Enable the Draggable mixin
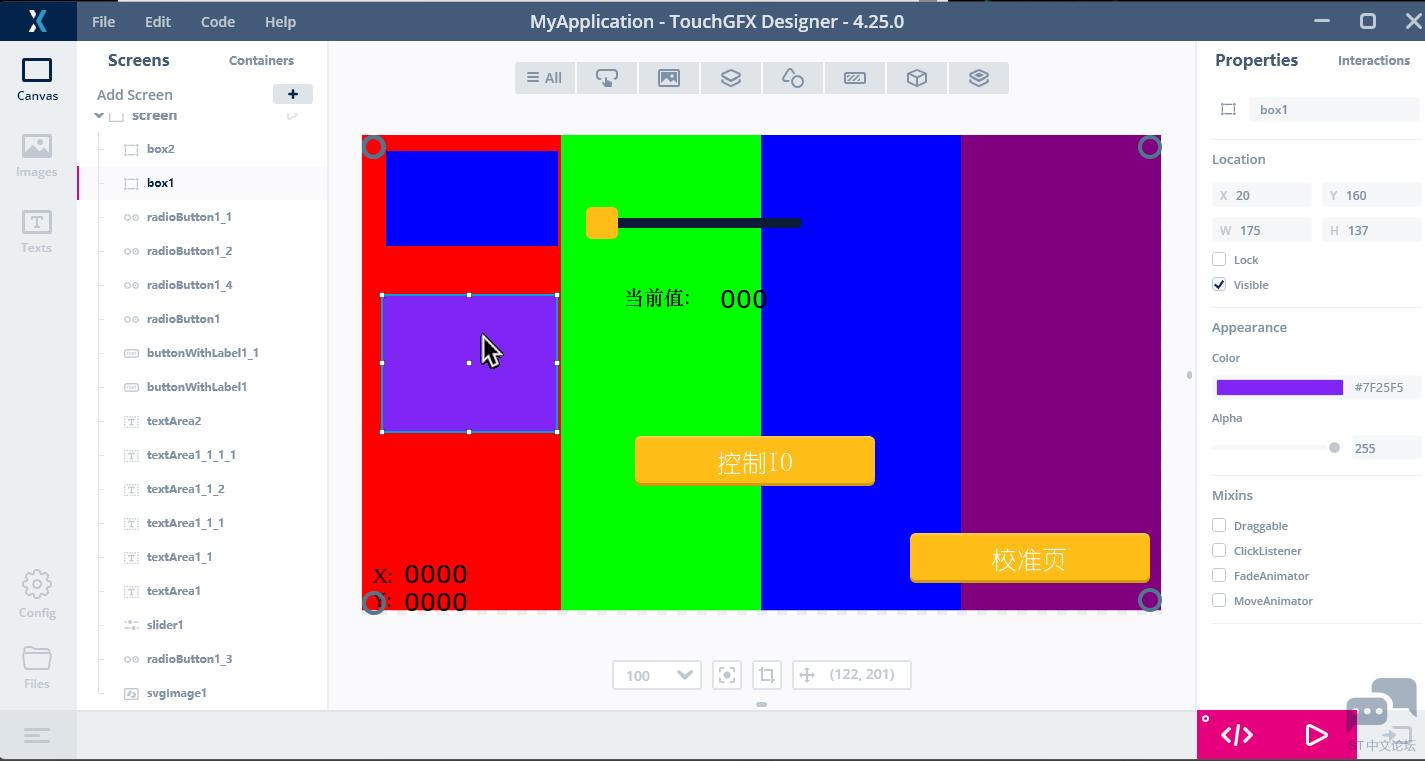1425x761 pixels. pos(1219,525)
